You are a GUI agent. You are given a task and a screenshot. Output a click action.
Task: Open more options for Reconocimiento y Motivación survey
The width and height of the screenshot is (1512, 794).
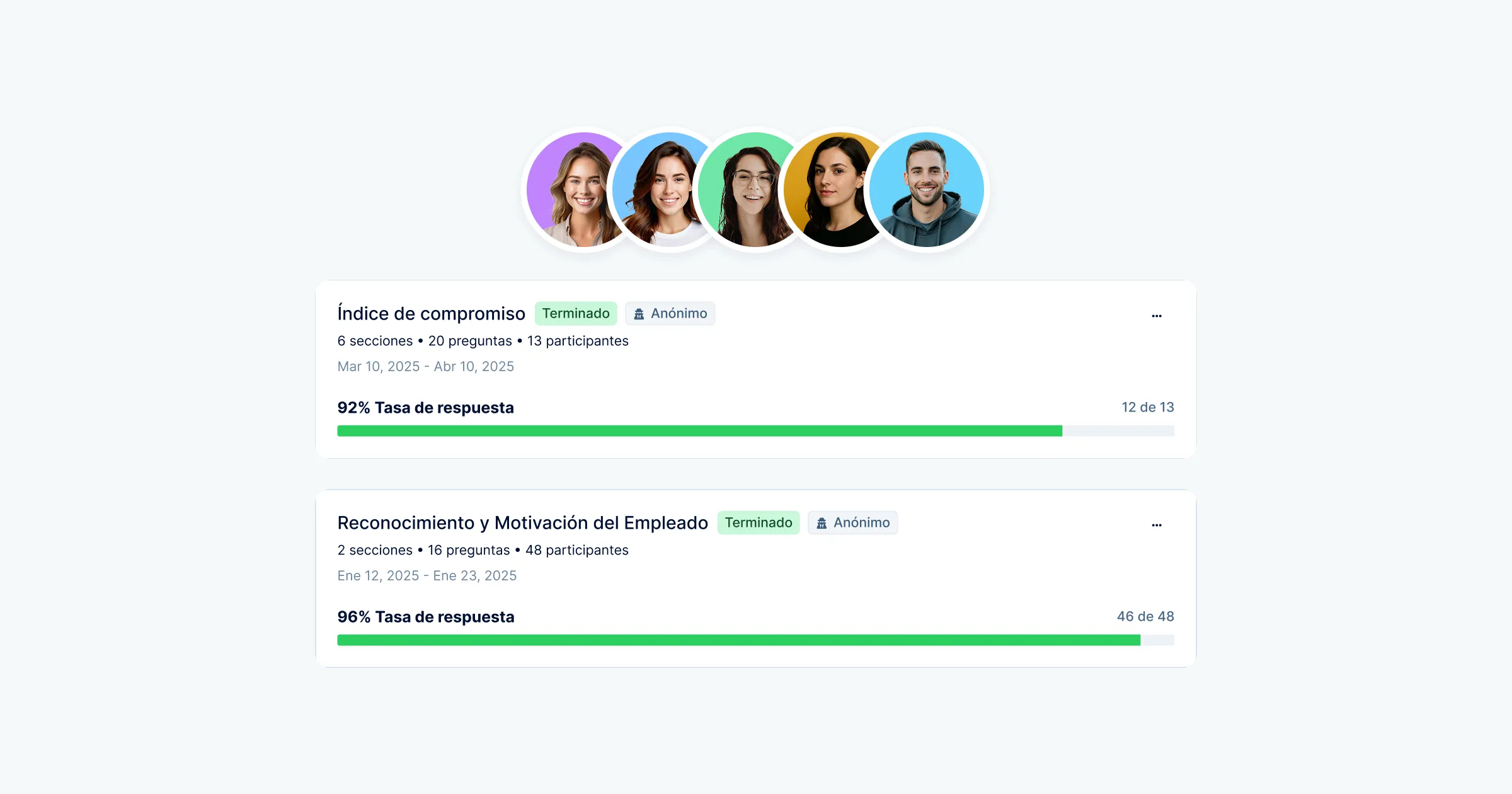click(x=1156, y=525)
